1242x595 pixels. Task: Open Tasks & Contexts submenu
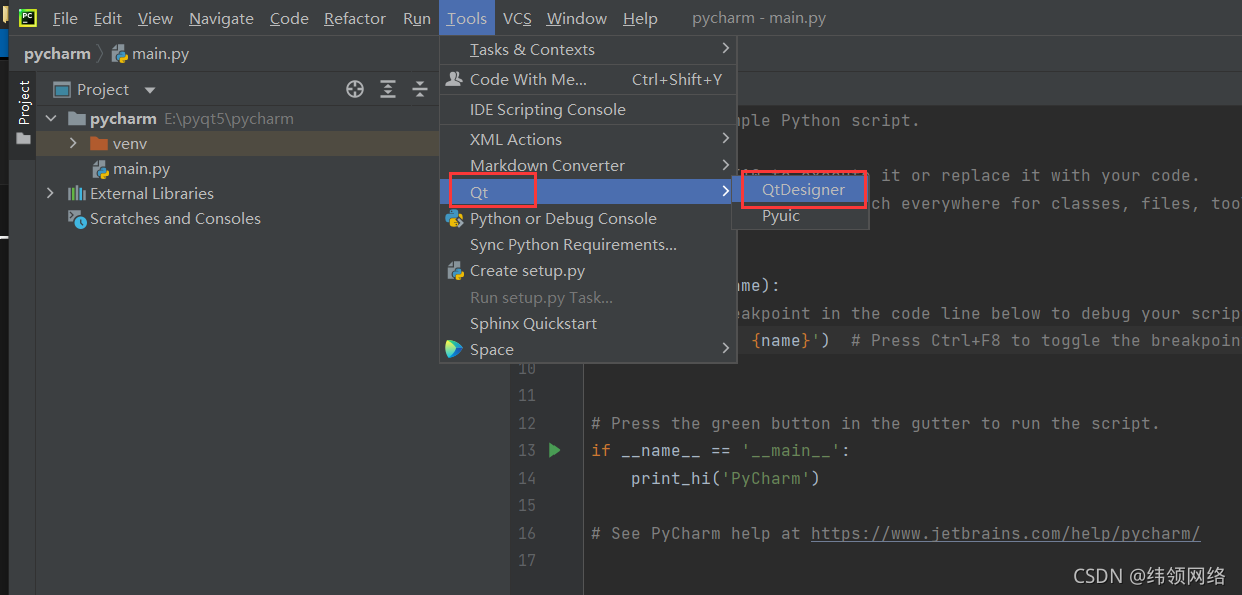click(588, 49)
